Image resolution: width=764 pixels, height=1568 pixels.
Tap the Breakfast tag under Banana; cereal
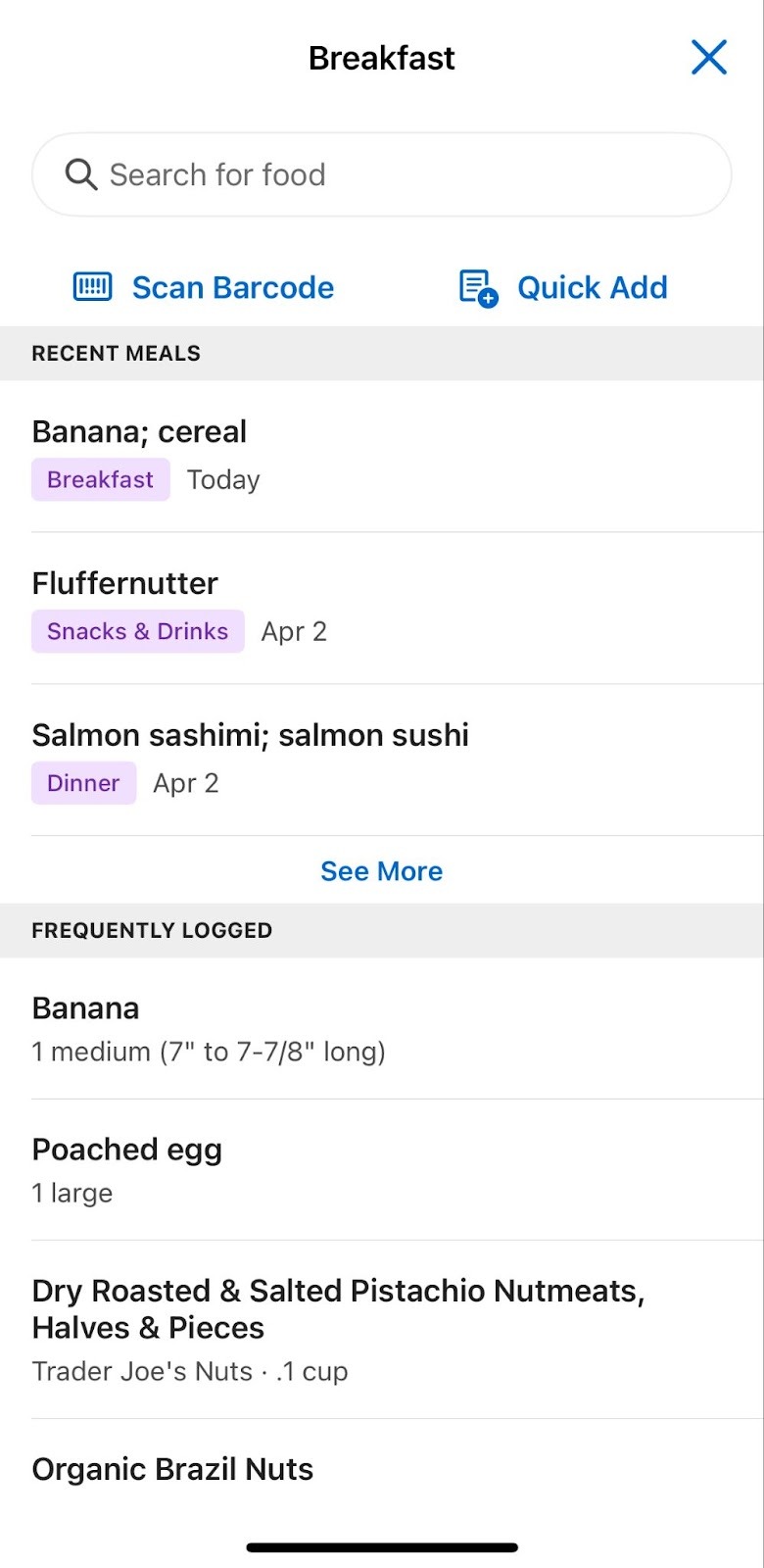coord(100,480)
